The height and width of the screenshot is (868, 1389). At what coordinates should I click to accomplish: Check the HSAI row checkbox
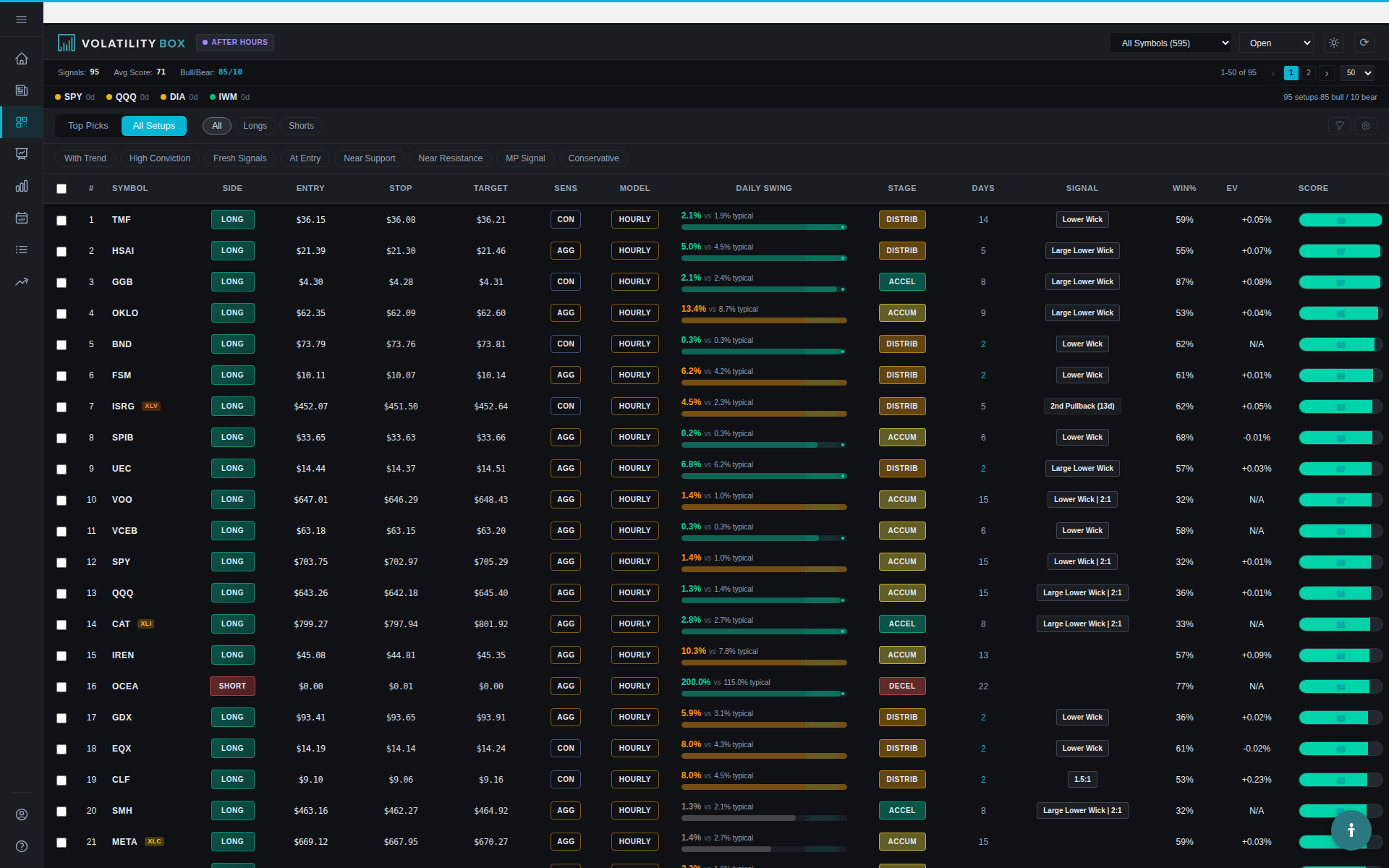(x=61, y=252)
